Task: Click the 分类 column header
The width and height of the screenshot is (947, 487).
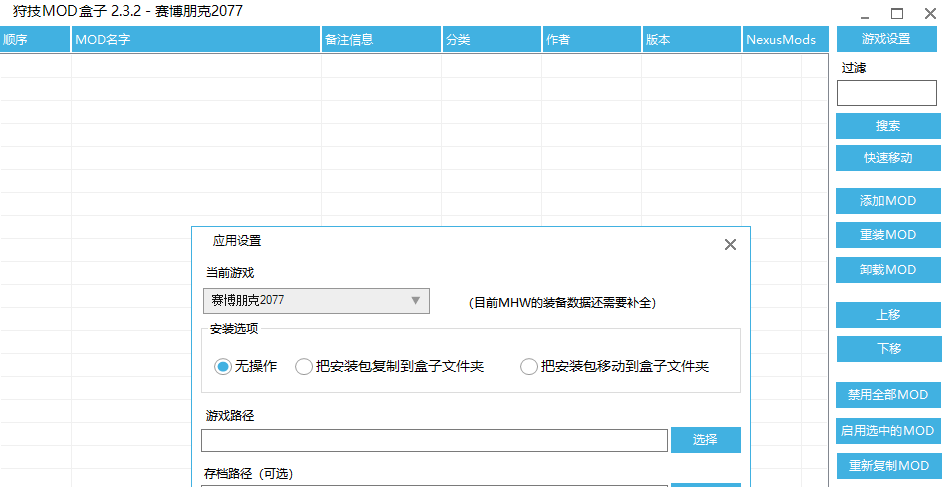Action: (x=492, y=39)
